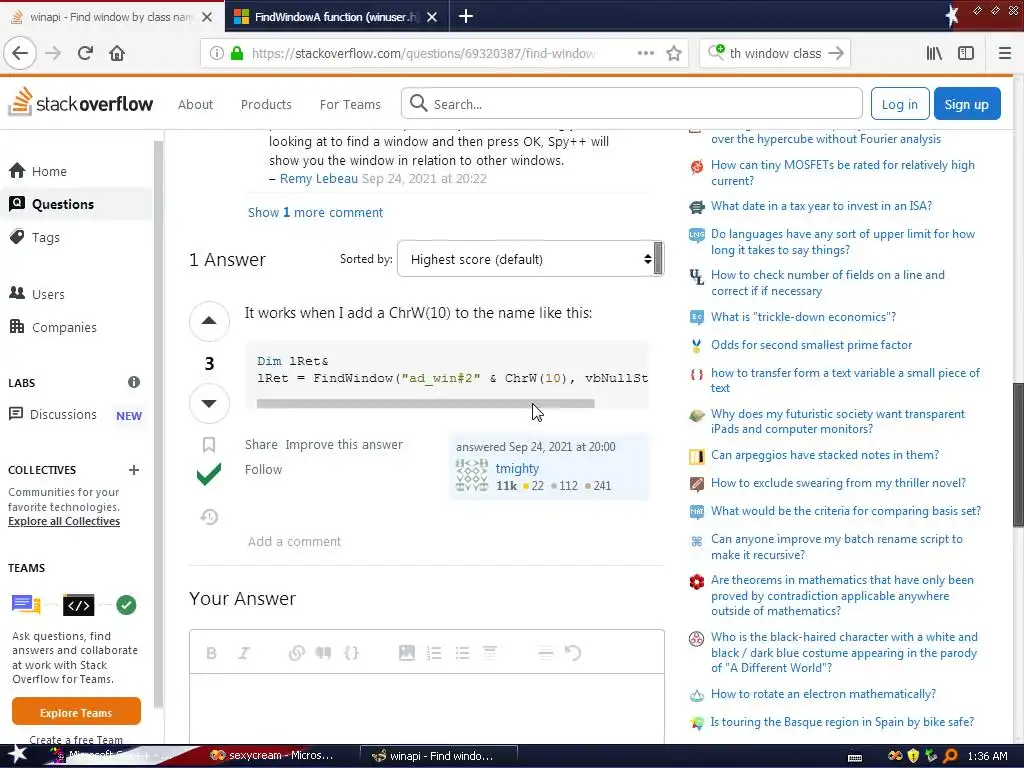Viewport: 1024px width, 768px height.
Task: Insert blockquote in the answer editor
Action: tap(323, 653)
